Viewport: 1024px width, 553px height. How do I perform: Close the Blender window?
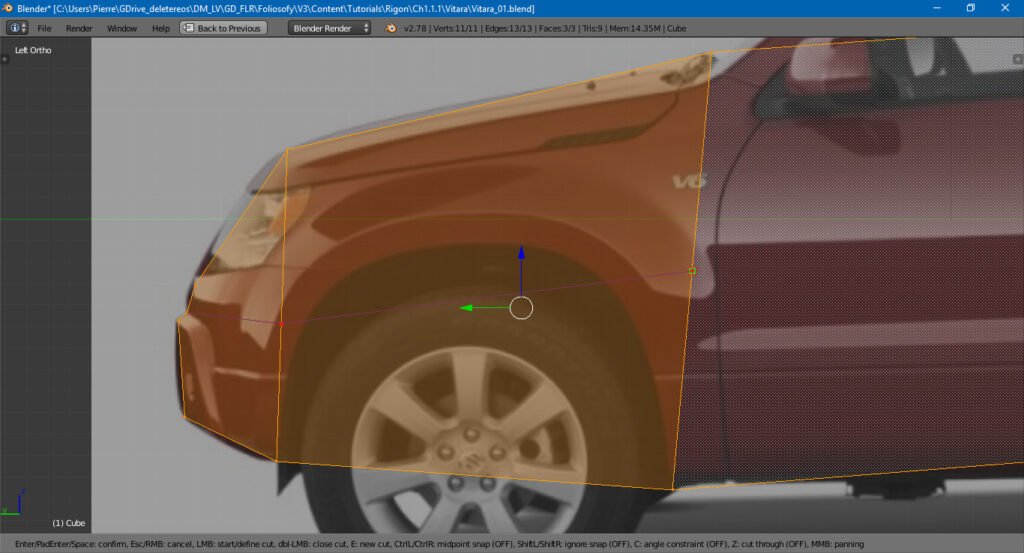coord(1005,8)
